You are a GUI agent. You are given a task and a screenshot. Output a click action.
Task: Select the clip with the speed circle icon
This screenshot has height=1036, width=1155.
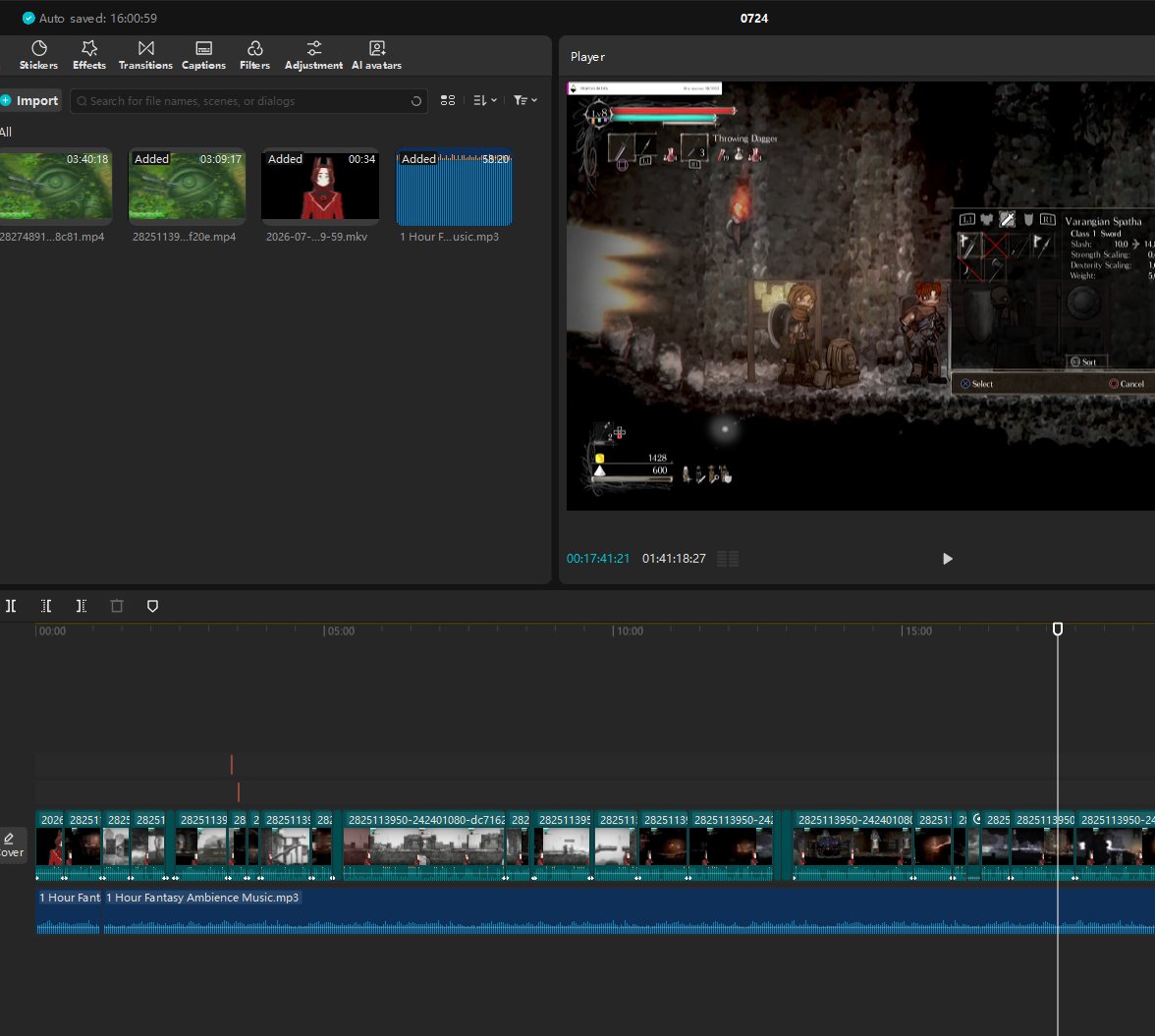[974, 845]
